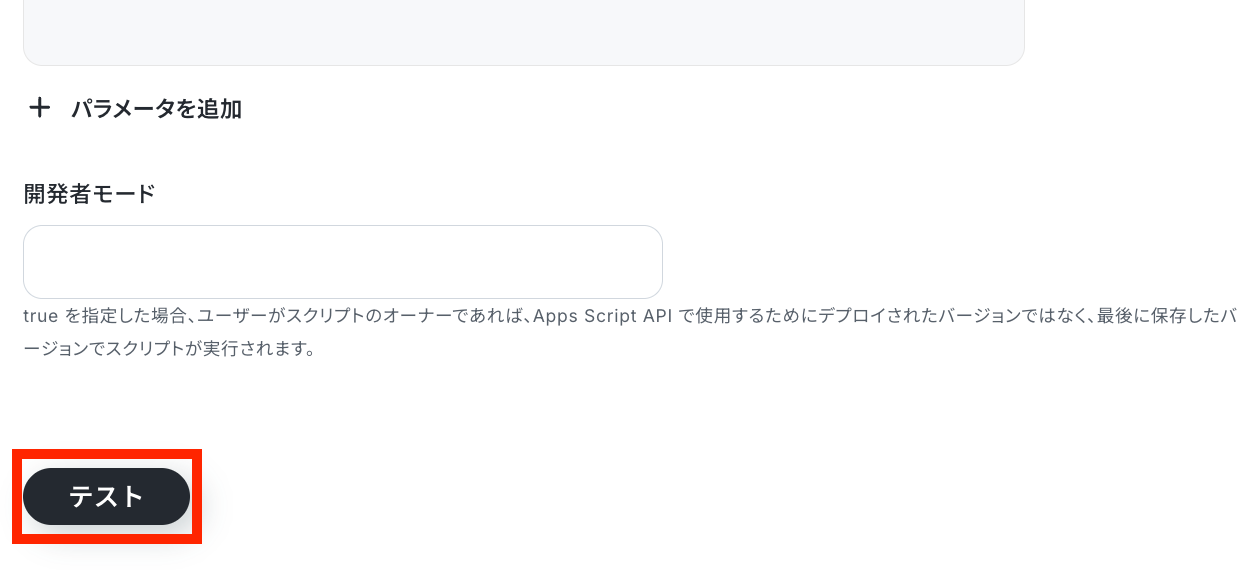Select the パラメータを追加 text link
Image resolution: width=1247 pixels, height=570 pixels.
point(156,109)
